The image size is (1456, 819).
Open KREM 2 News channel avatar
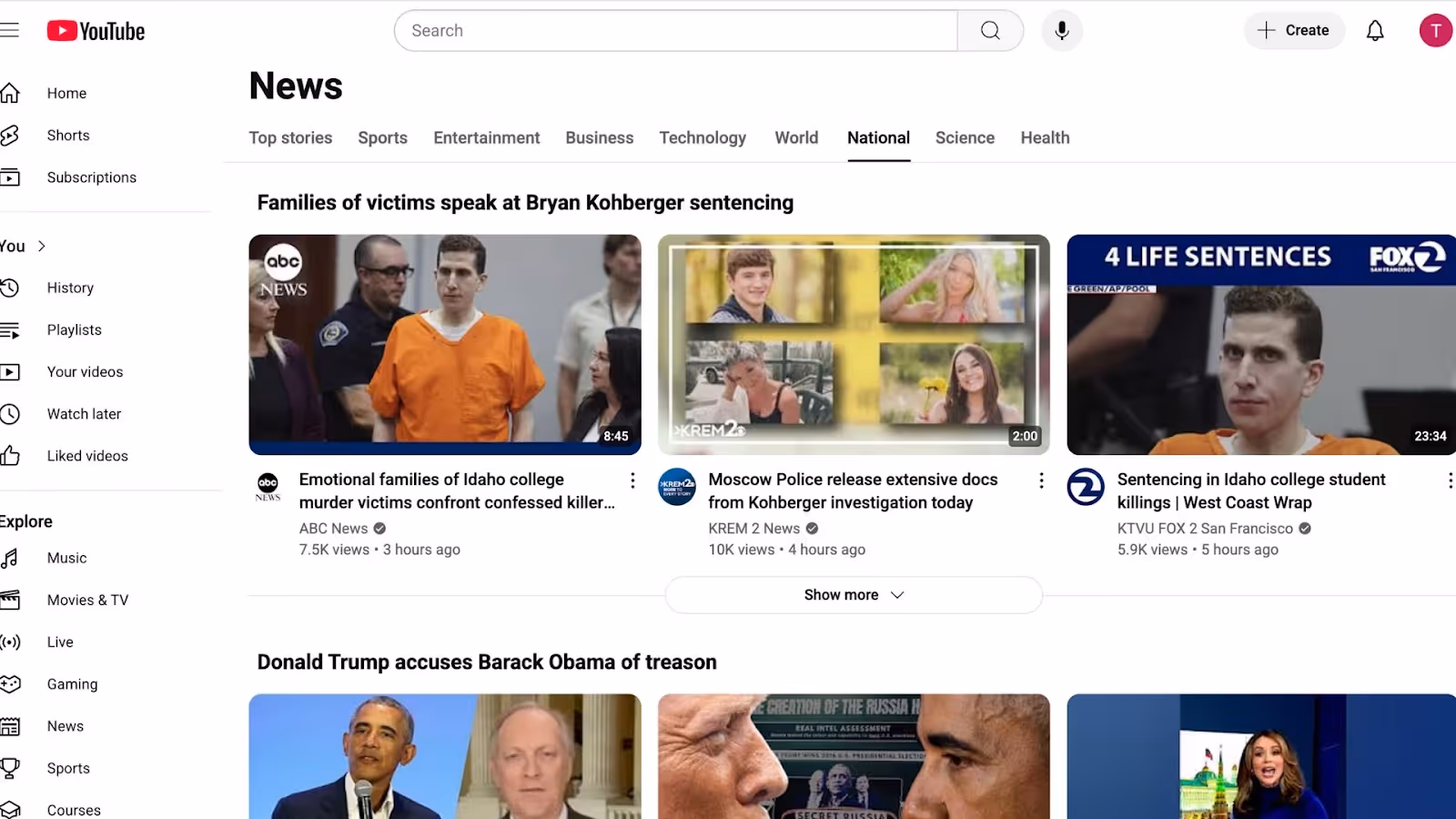677,487
